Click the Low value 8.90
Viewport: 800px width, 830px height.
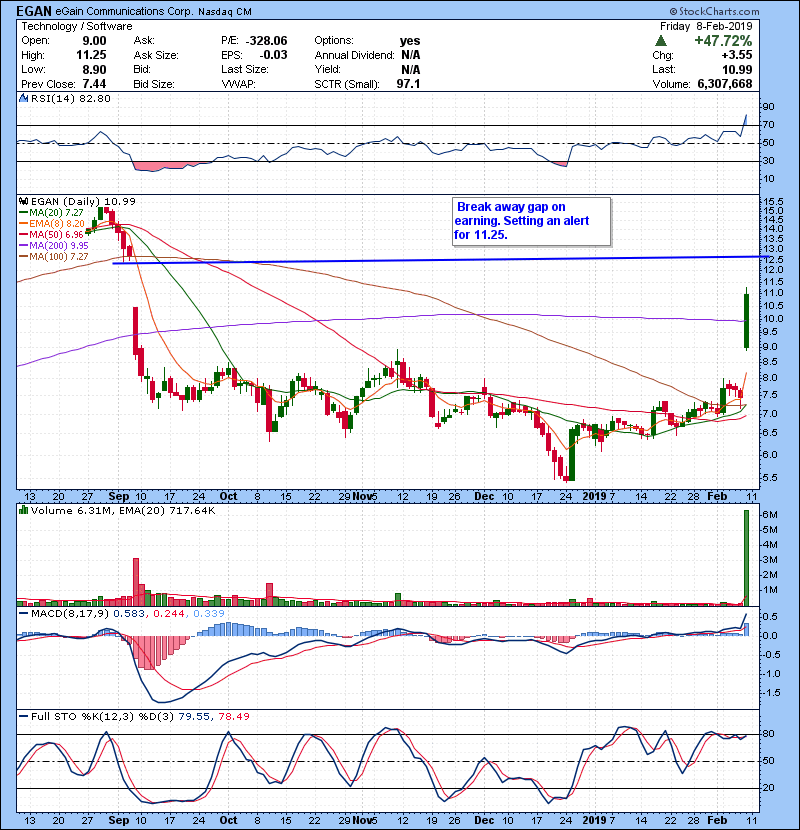[94, 70]
